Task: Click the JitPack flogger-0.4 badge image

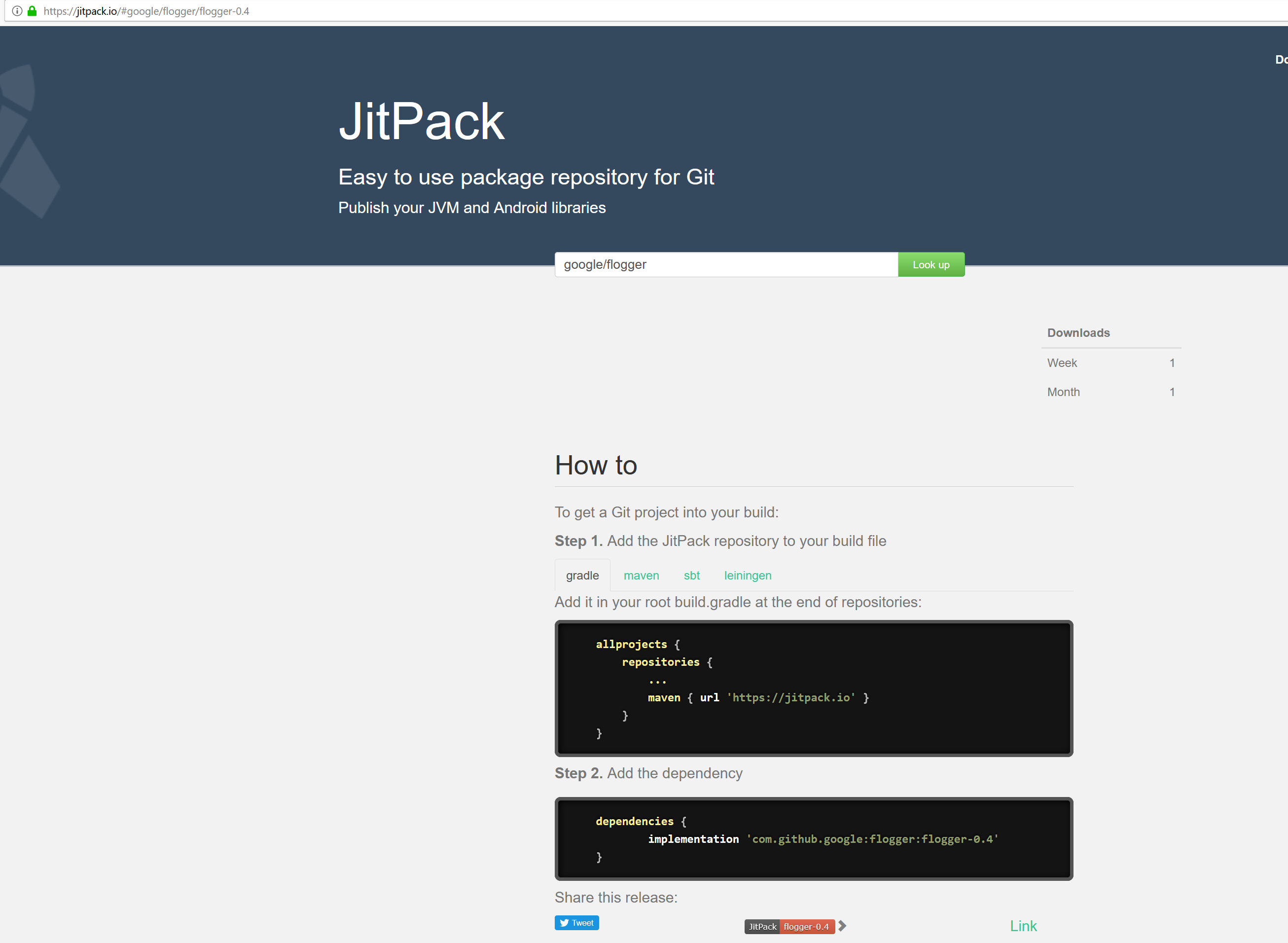Action: coord(790,926)
